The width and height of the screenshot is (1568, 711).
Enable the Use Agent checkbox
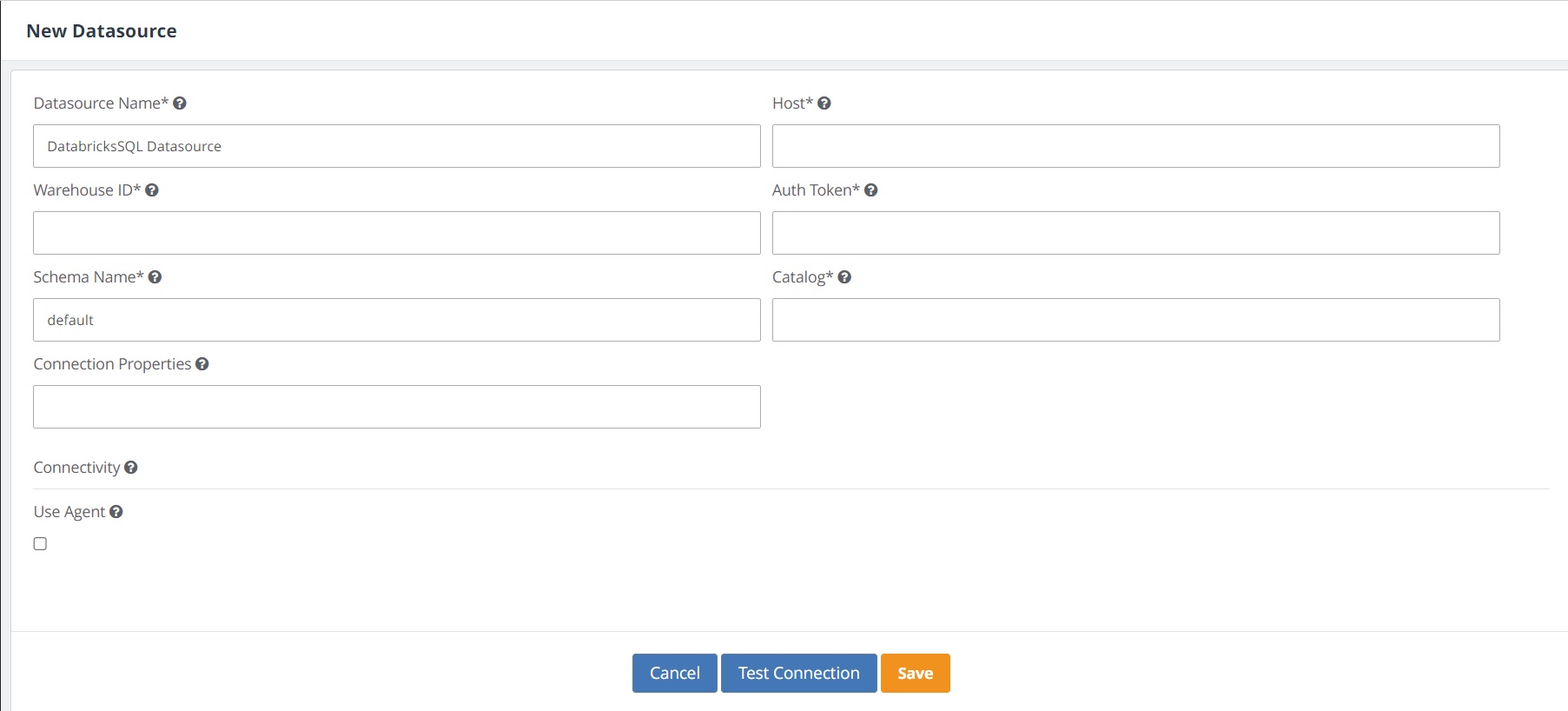[40, 544]
